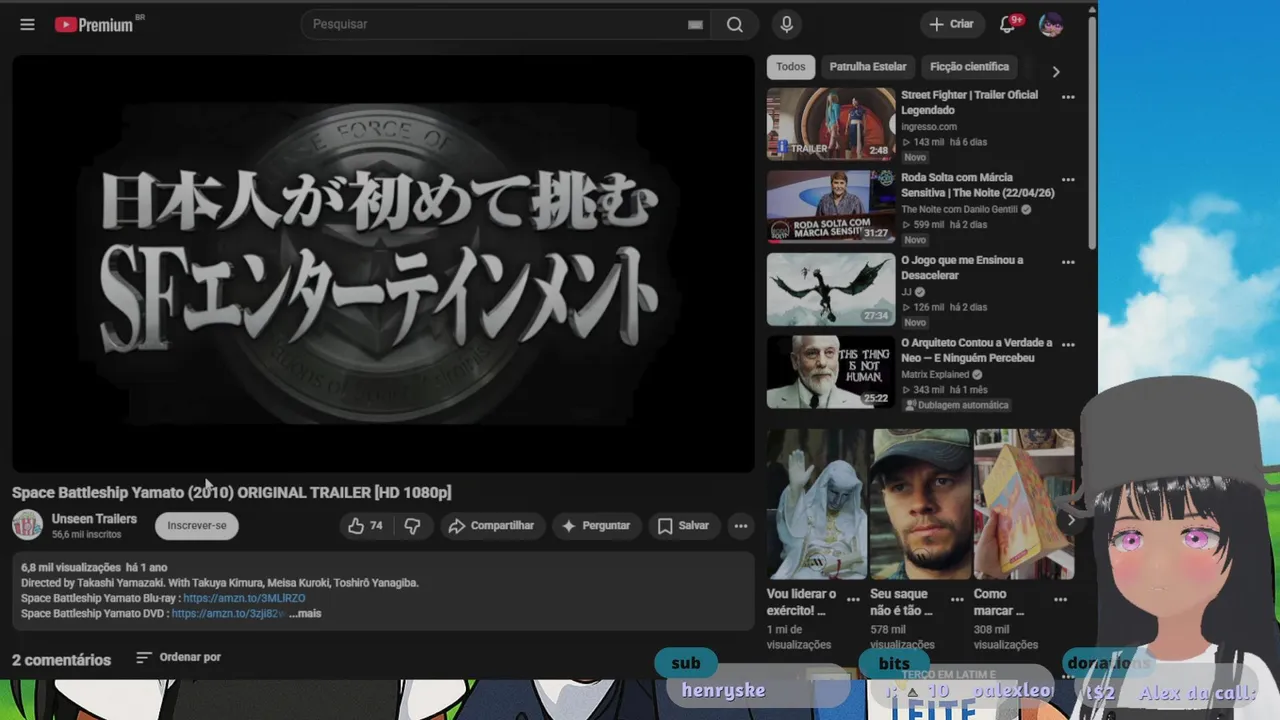Click the 2 comentários heading
Screen dimensions: 1280x720
click(61, 660)
